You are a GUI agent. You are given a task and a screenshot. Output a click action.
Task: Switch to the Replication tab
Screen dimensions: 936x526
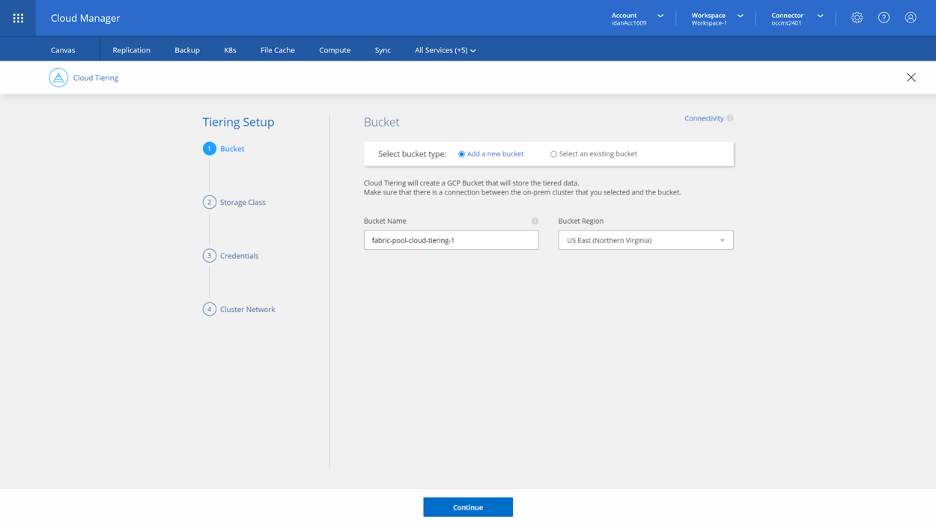pos(131,50)
